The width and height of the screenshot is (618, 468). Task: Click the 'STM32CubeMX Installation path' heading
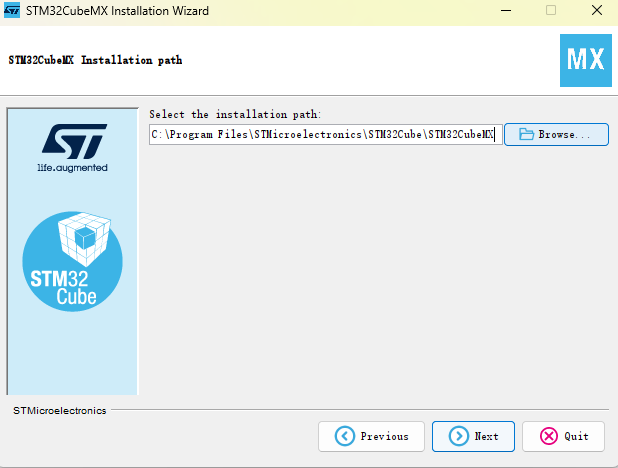click(95, 60)
